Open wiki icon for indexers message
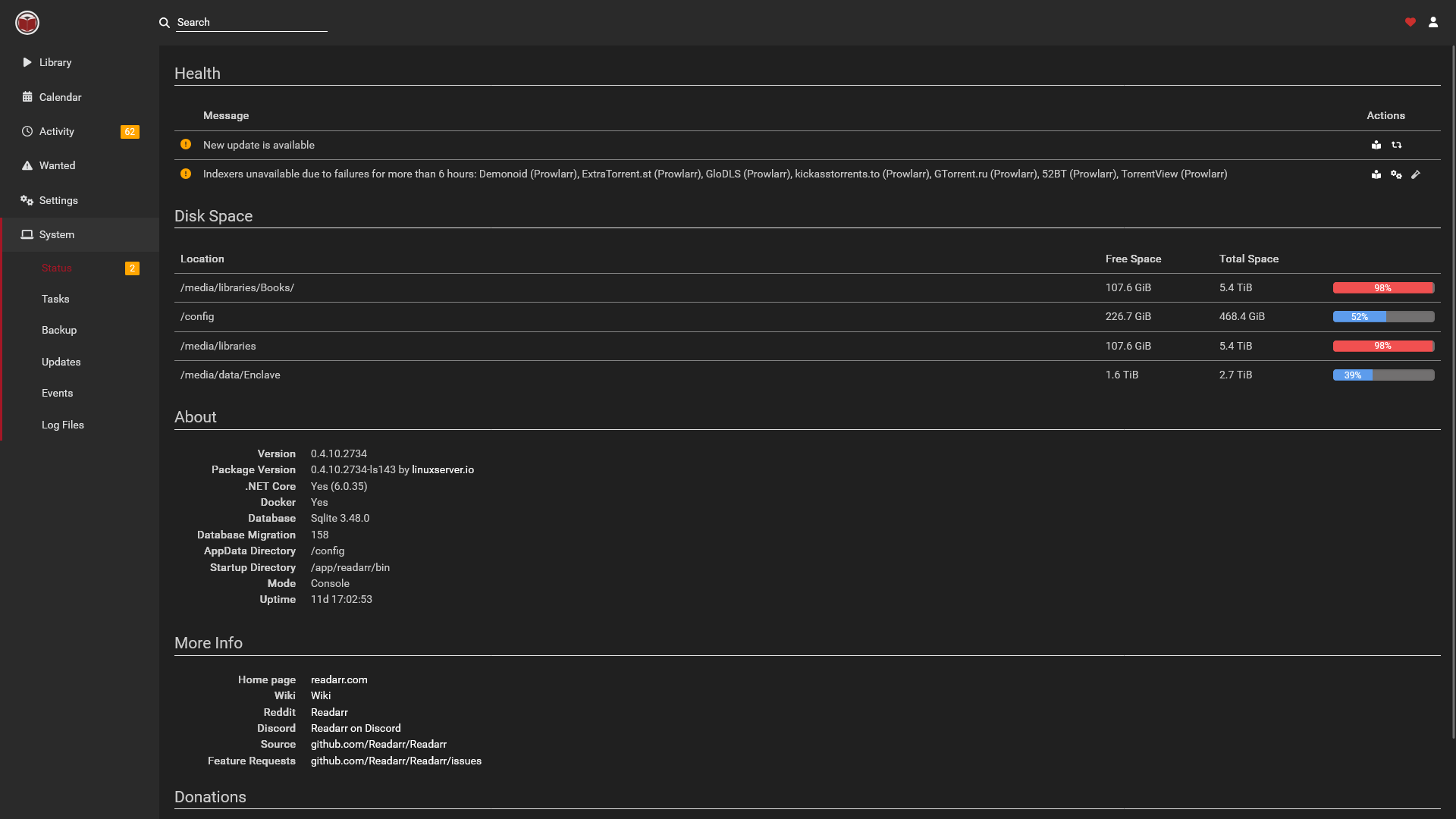1456x819 pixels. [x=1376, y=174]
